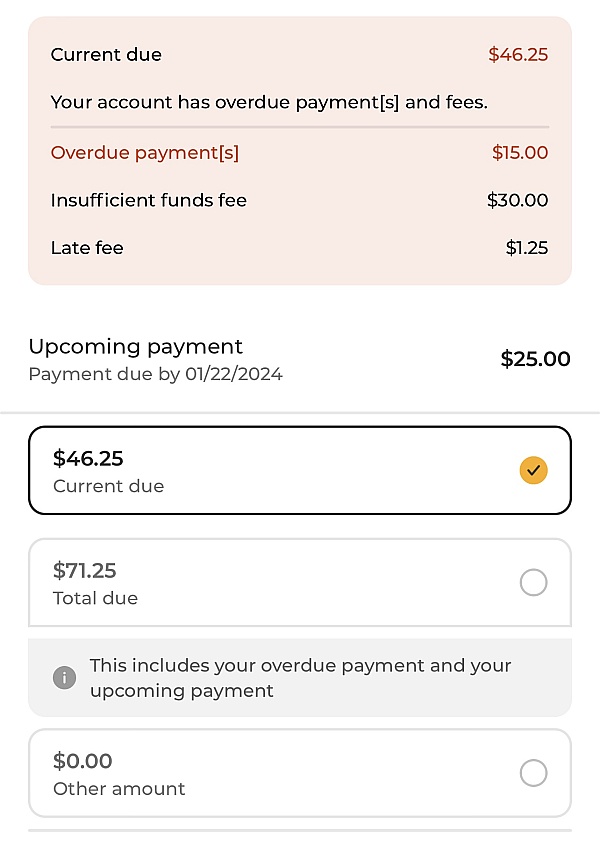Click the red $46.25 summary amount

pos(518,55)
